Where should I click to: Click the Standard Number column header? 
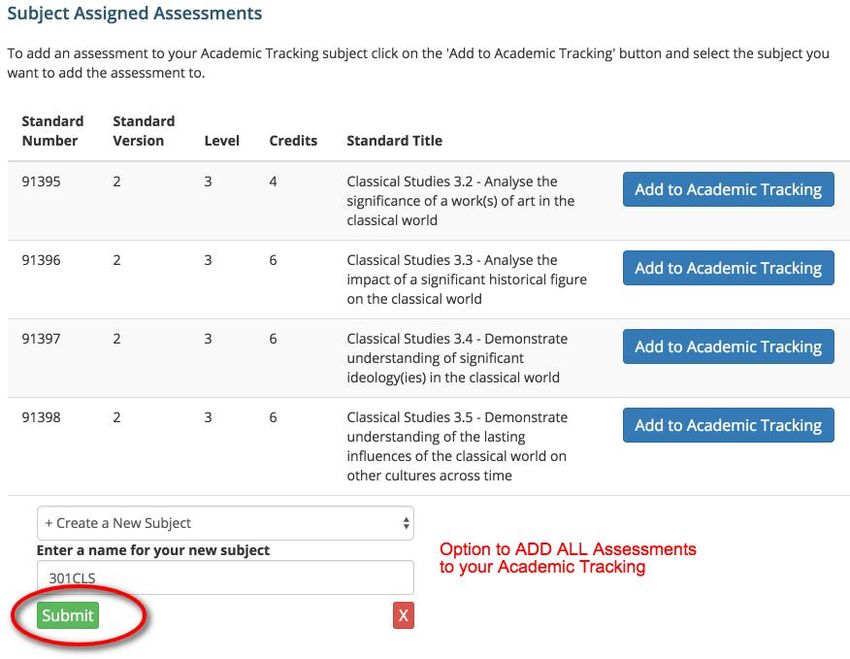pos(53,131)
